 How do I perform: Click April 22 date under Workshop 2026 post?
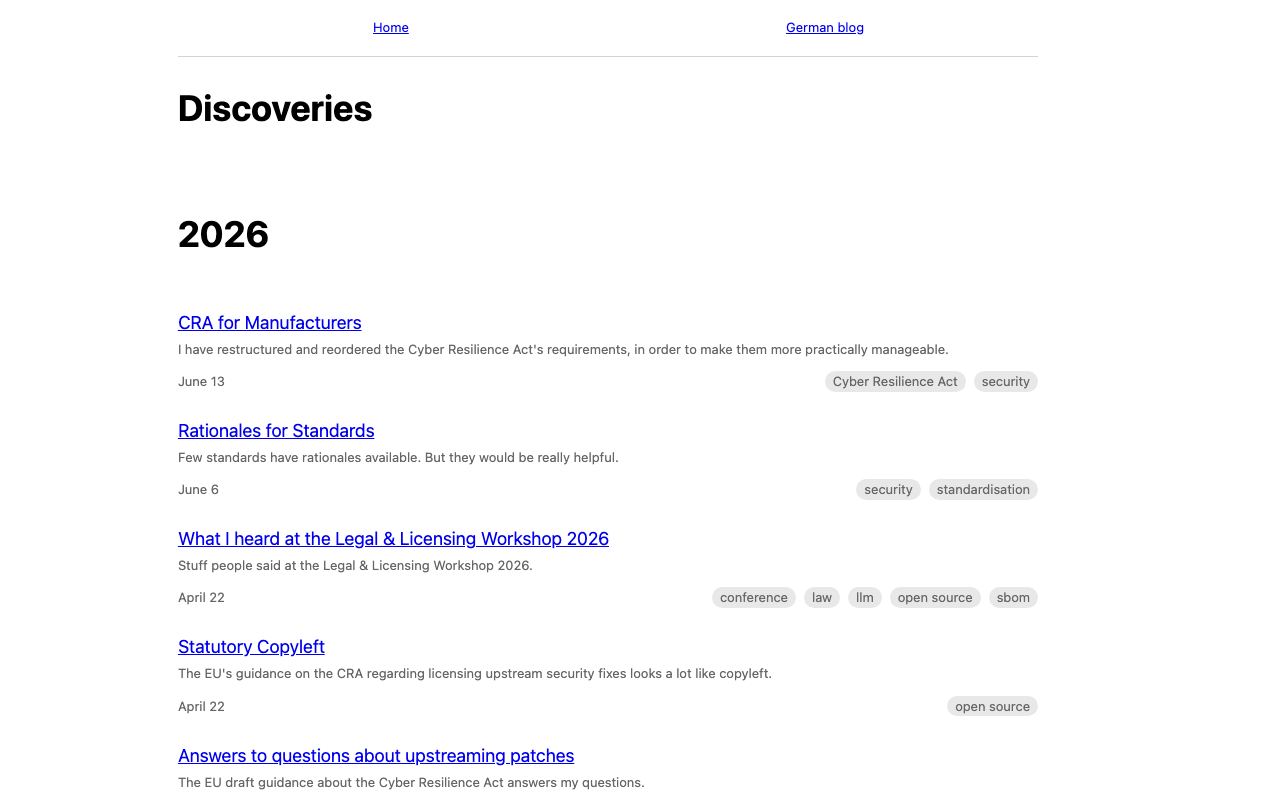[x=201, y=598]
